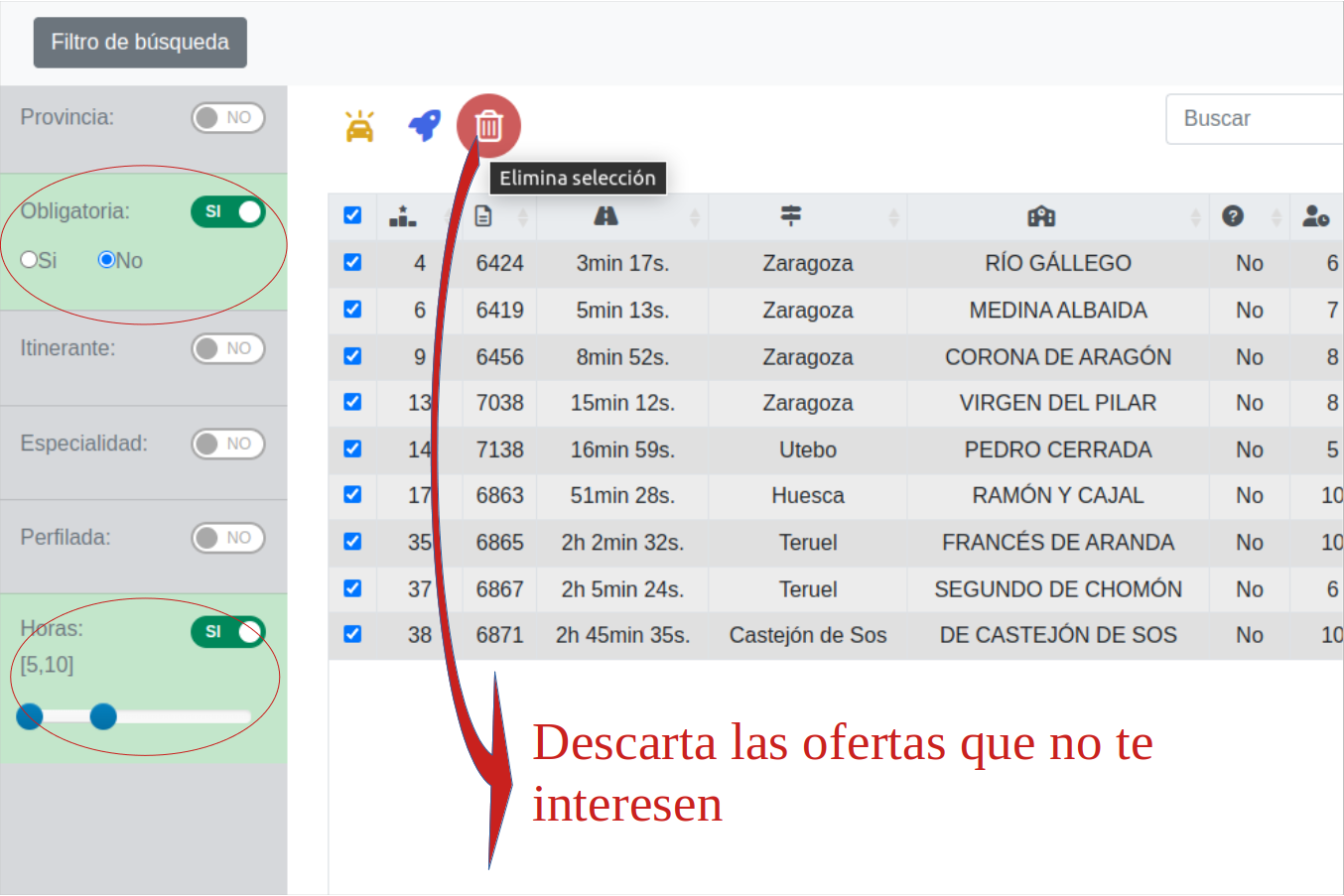Click the person with clock column icon

click(x=1316, y=214)
